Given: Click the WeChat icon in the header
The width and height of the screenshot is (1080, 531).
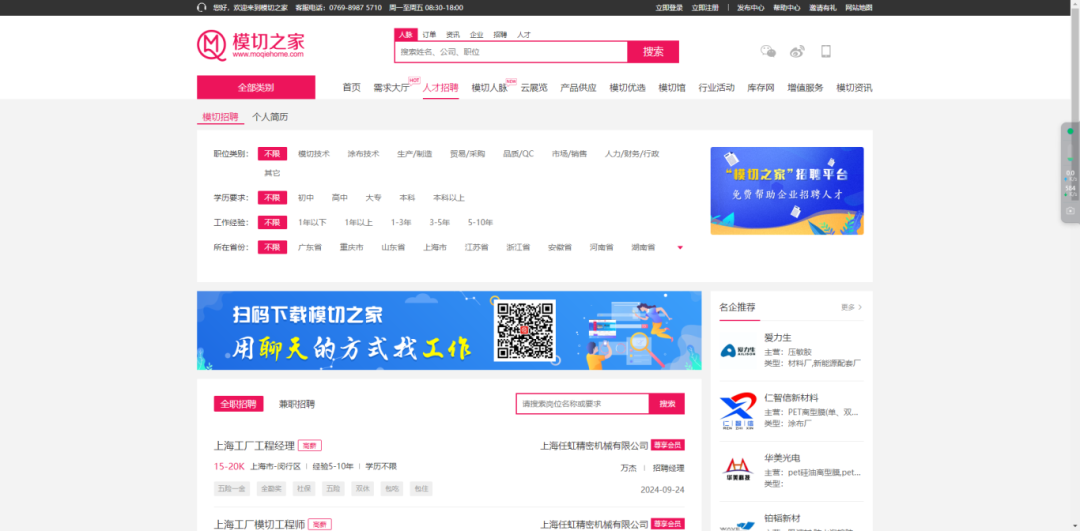Looking at the screenshot, I should (768, 51).
